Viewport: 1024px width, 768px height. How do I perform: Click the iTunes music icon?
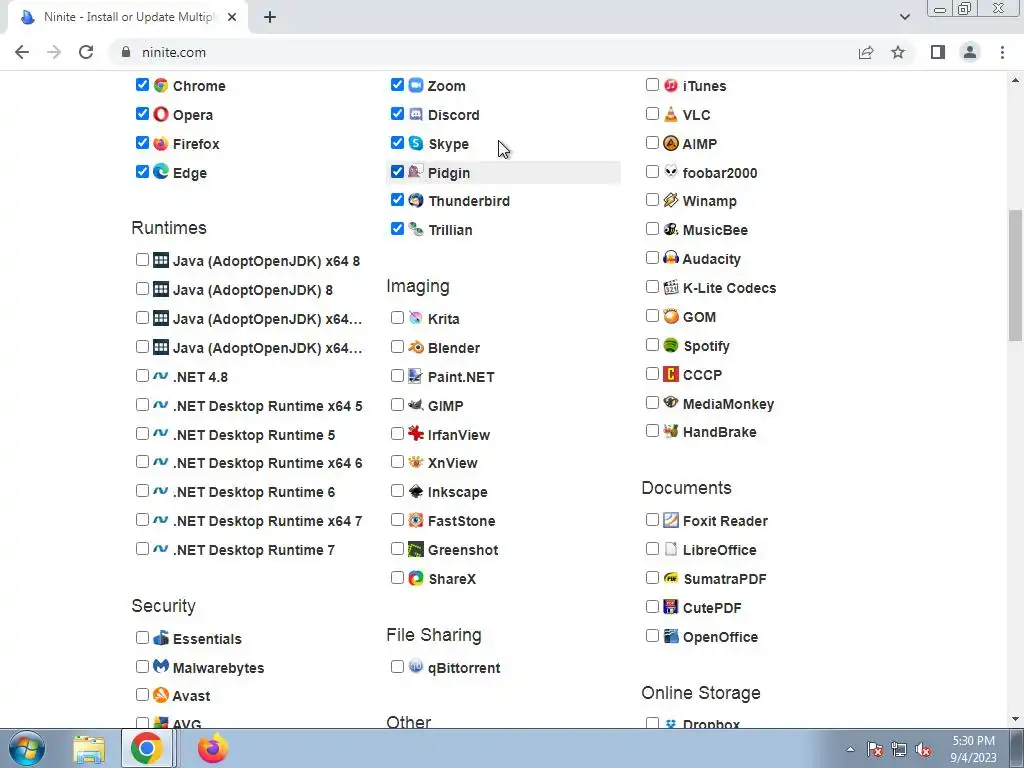coord(671,85)
